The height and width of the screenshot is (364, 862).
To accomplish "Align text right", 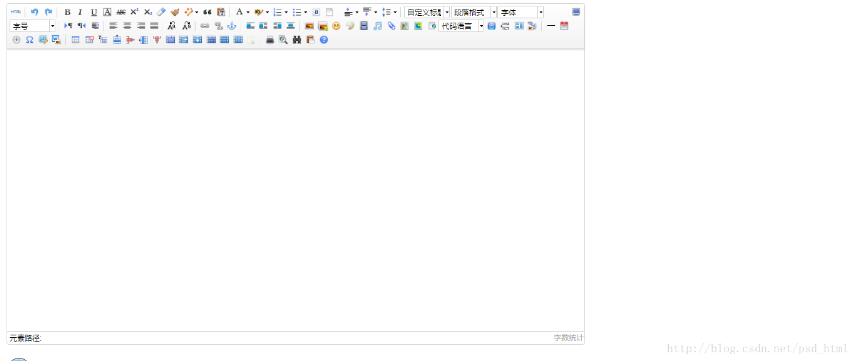I will 141,26.
